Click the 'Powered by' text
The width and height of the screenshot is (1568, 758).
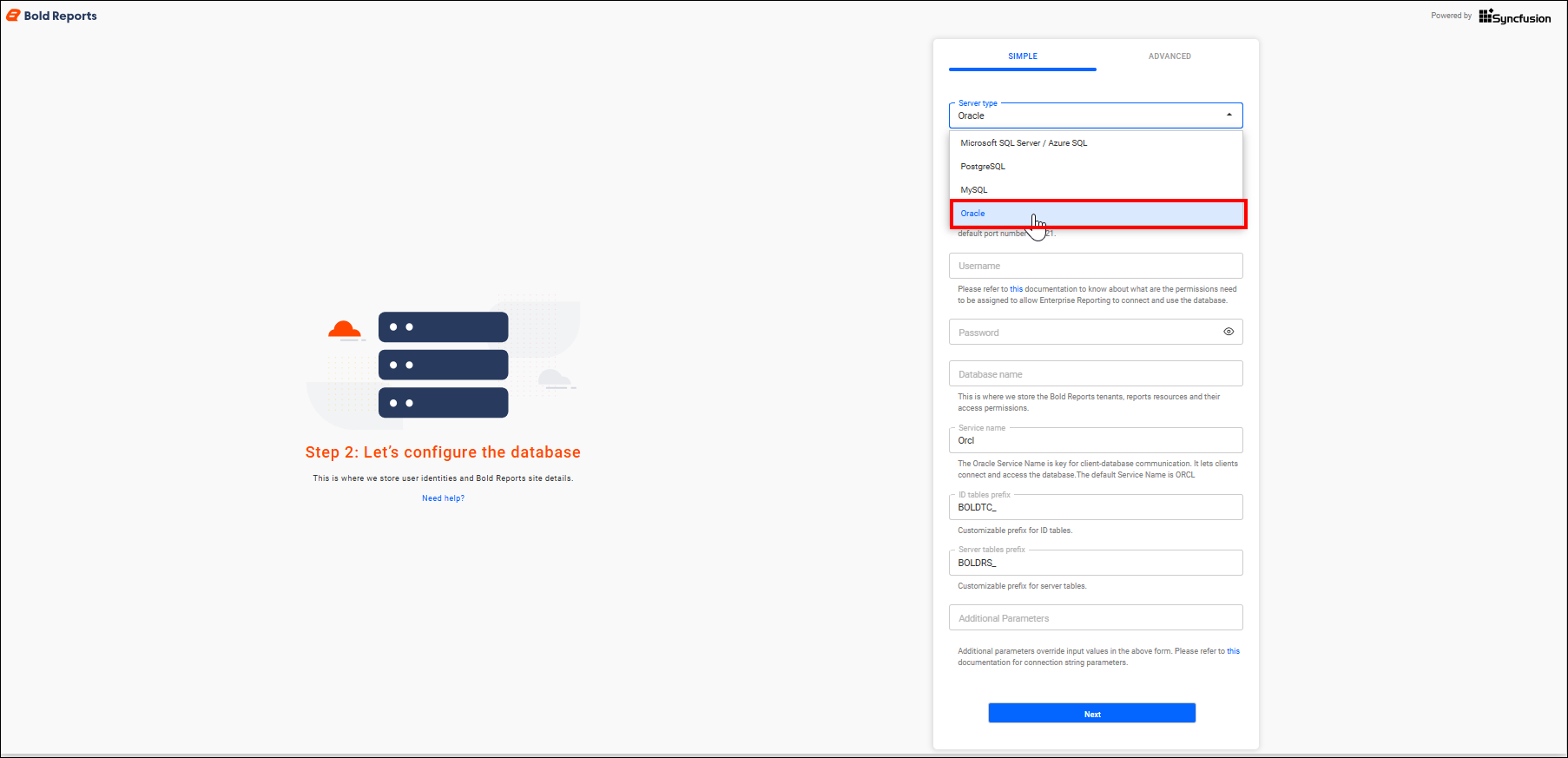pyautogui.click(x=1451, y=16)
